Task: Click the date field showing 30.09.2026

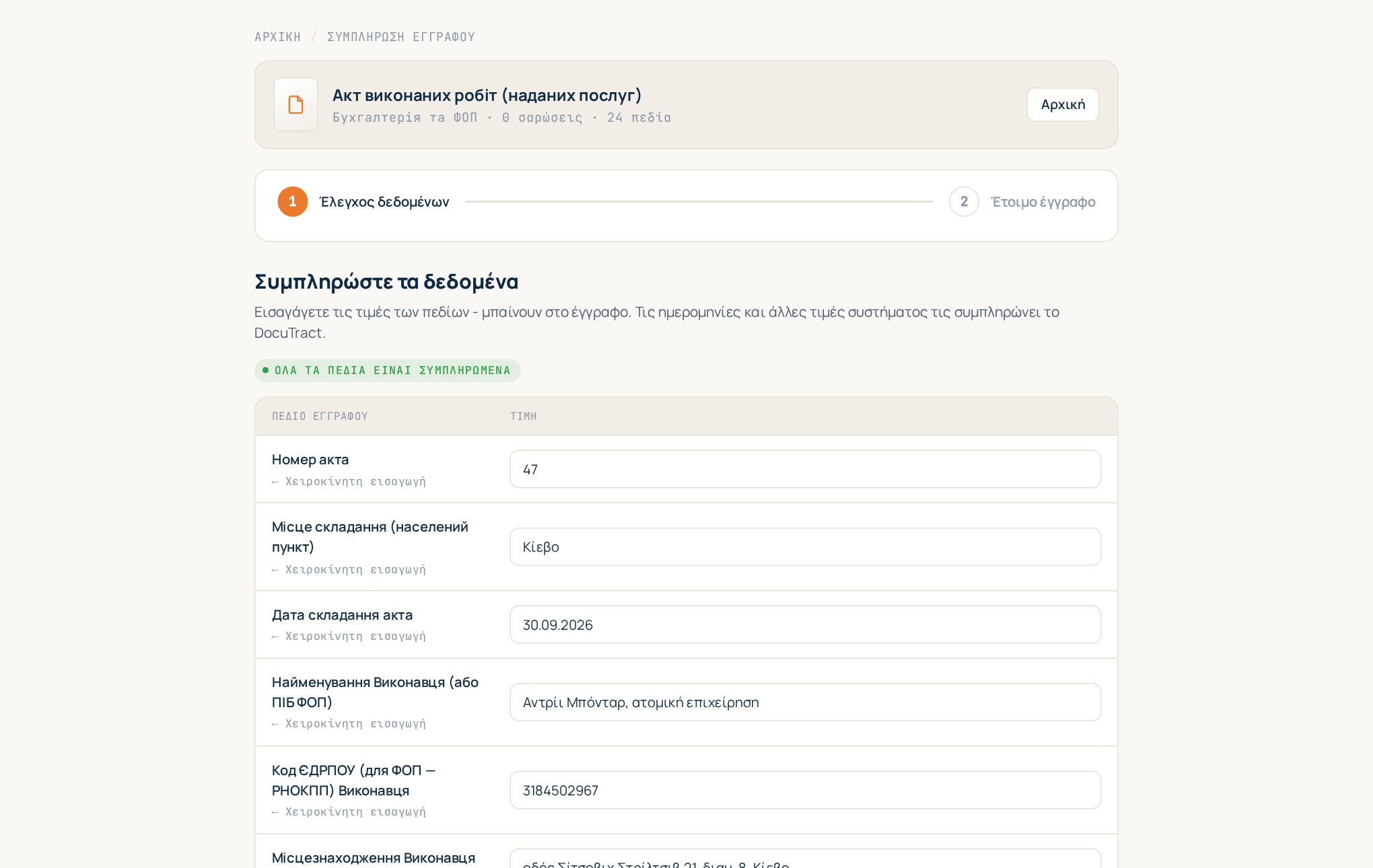Action: [805, 624]
